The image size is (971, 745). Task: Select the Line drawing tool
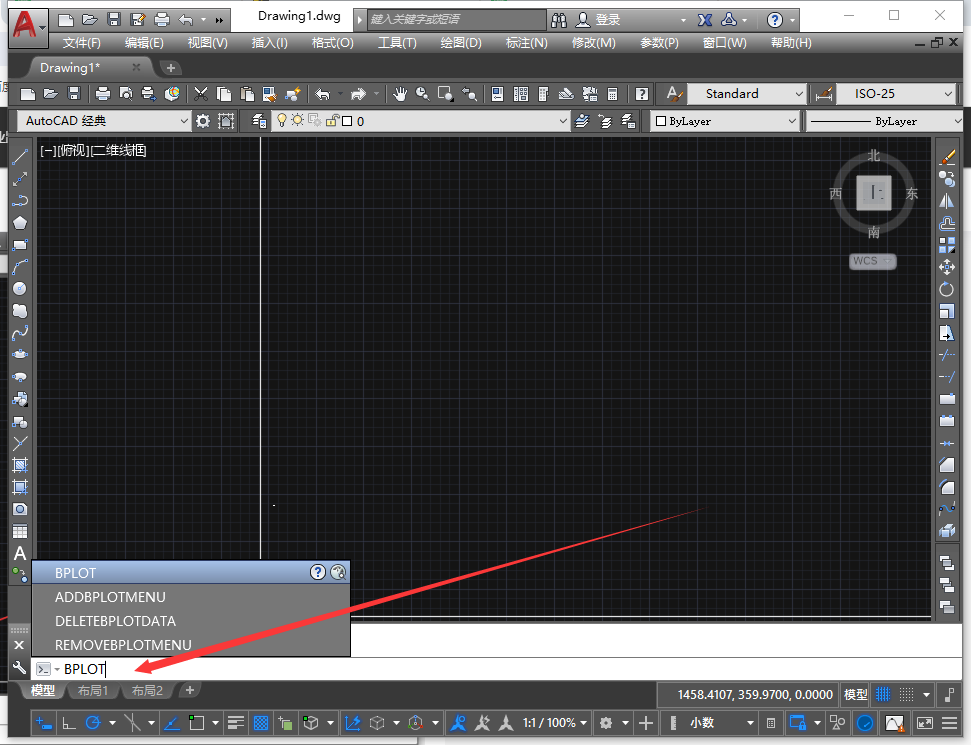tap(20, 158)
